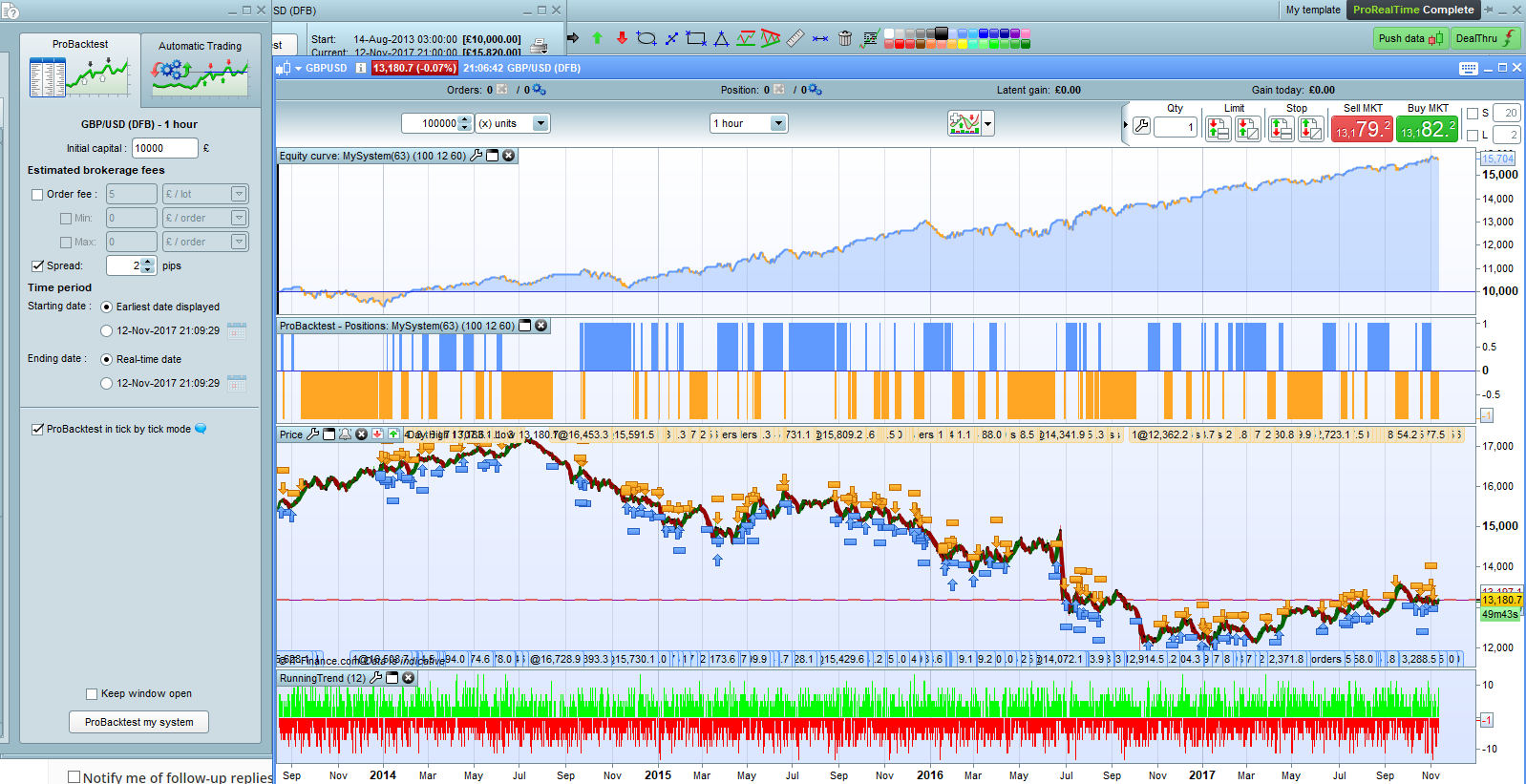Viewport: 1526px width, 784px height.
Task: Click the add indicator chart icon
Action: tap(964, 123)
